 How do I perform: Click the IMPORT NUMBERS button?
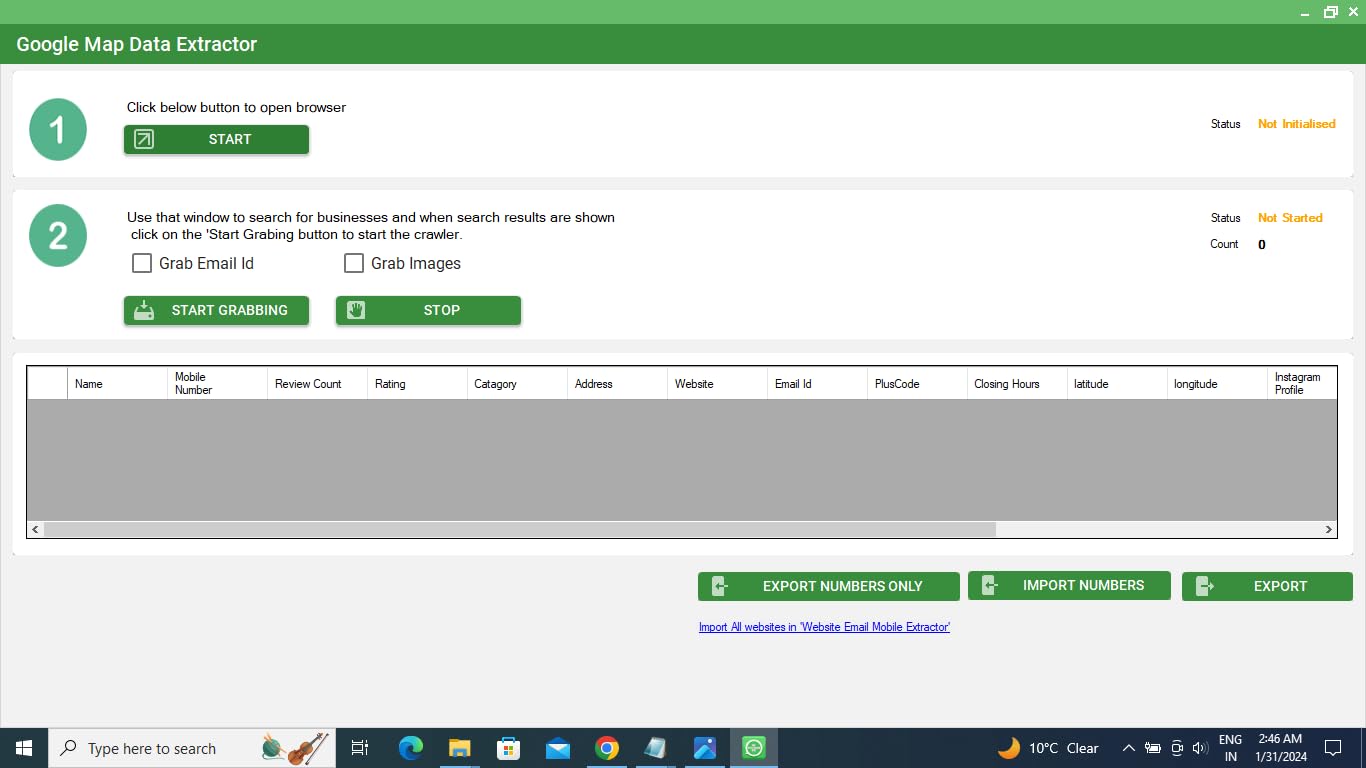(1069, 585)
